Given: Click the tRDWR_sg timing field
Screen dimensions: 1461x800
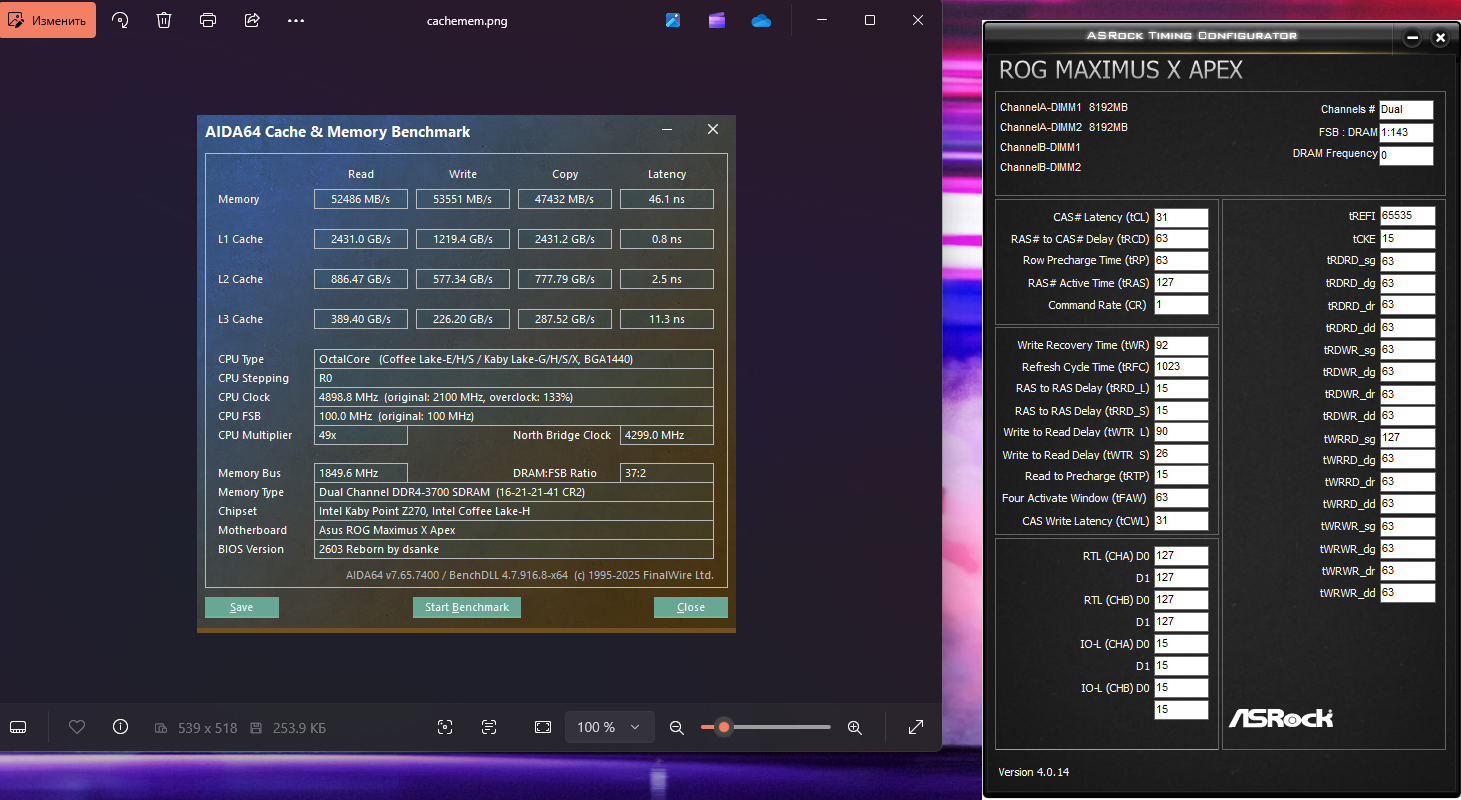Looking at the screenshot, I should (1408, 350).
